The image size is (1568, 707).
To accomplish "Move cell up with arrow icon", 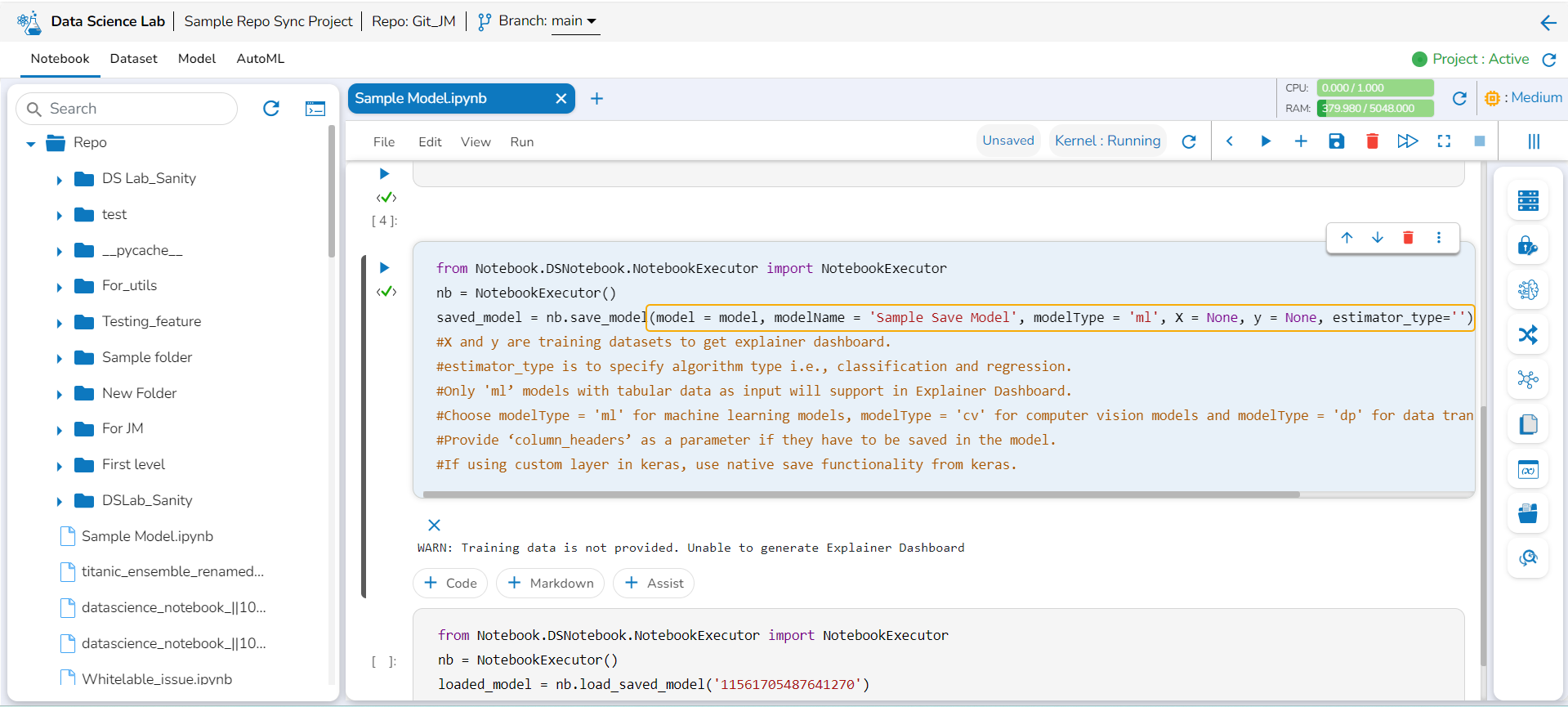I will pyautogui.click(x=1347, y=238).
